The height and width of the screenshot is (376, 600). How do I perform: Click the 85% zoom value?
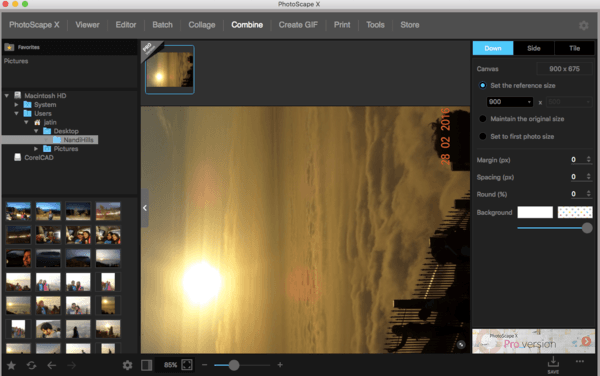pyautogui.click(x=170, y=365)
